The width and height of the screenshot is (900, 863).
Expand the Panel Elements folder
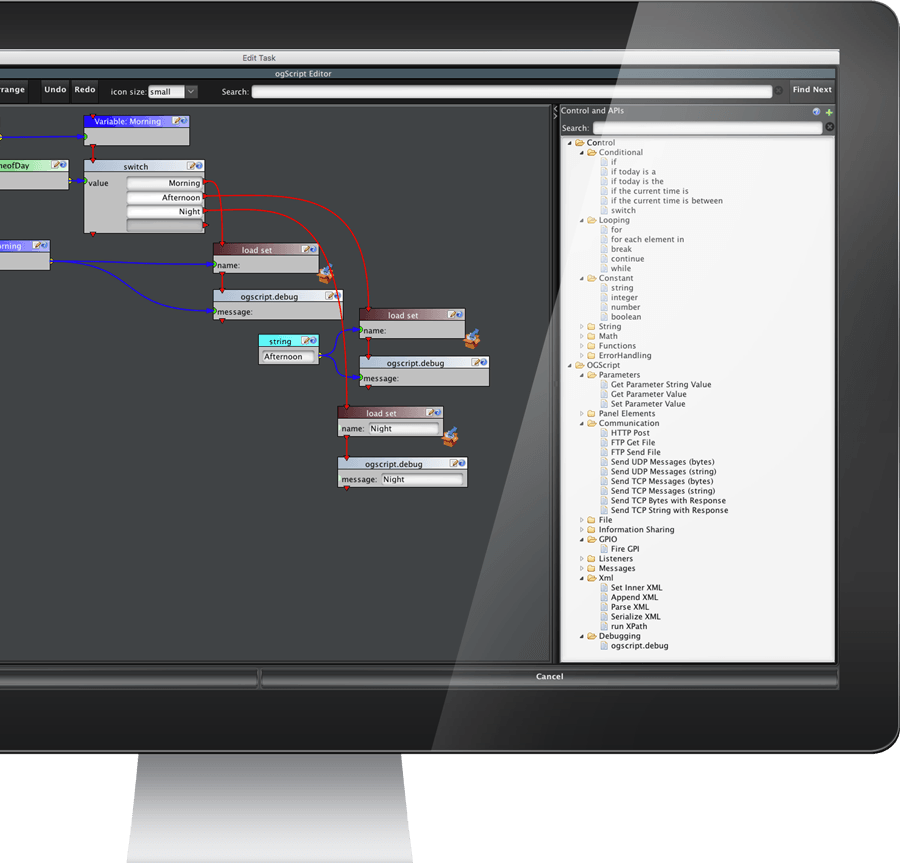click(581, 414)
